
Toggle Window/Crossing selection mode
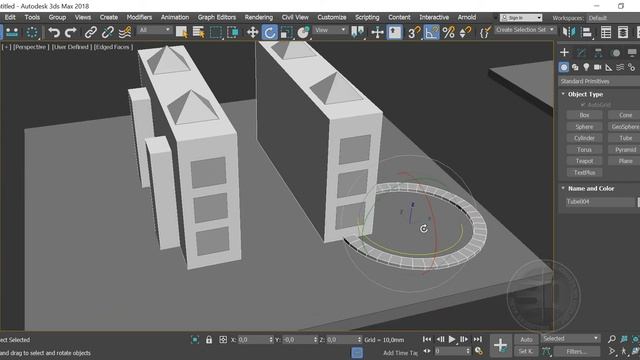233,32
